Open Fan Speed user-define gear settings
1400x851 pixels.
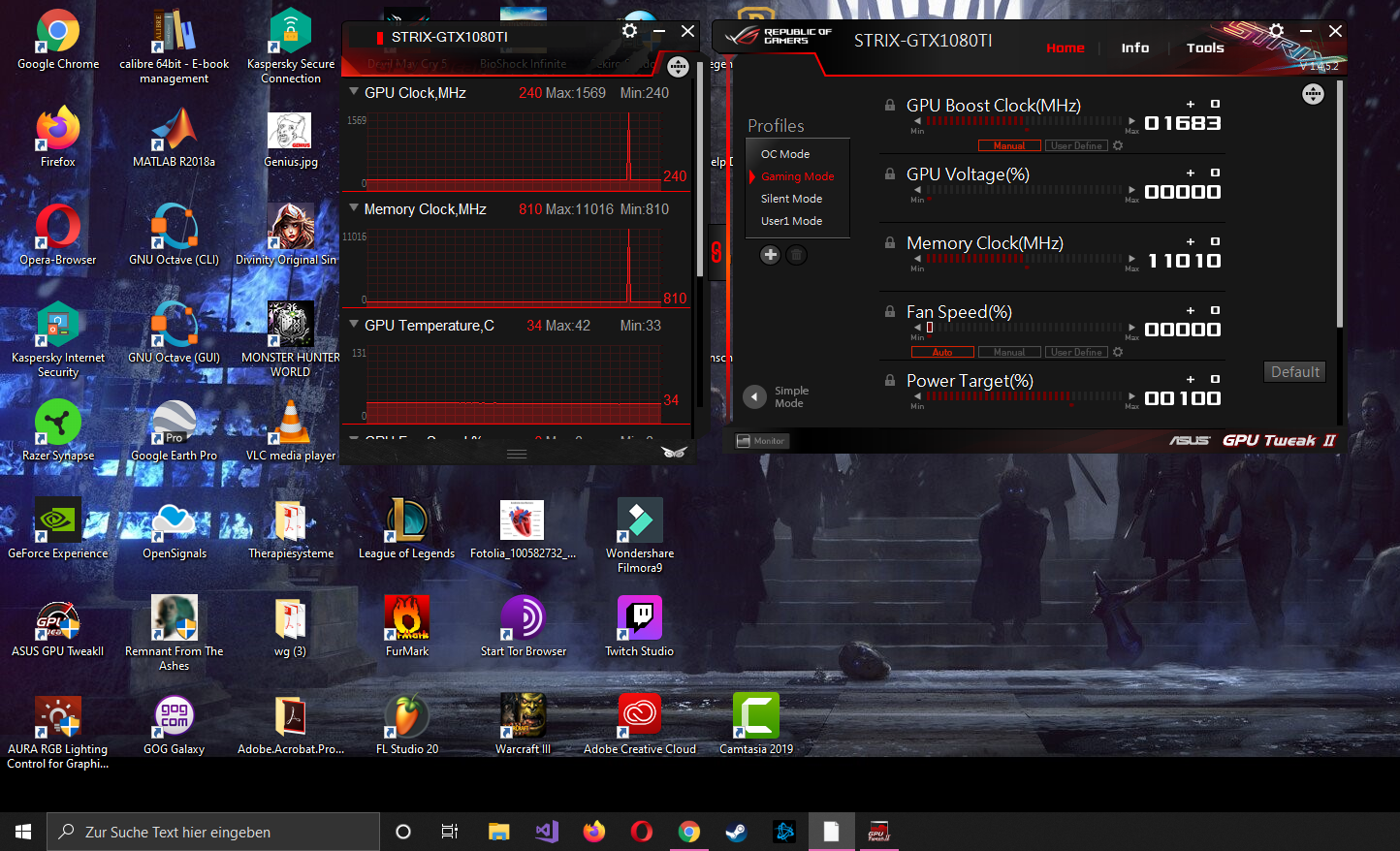click(x=1118, y=352)
